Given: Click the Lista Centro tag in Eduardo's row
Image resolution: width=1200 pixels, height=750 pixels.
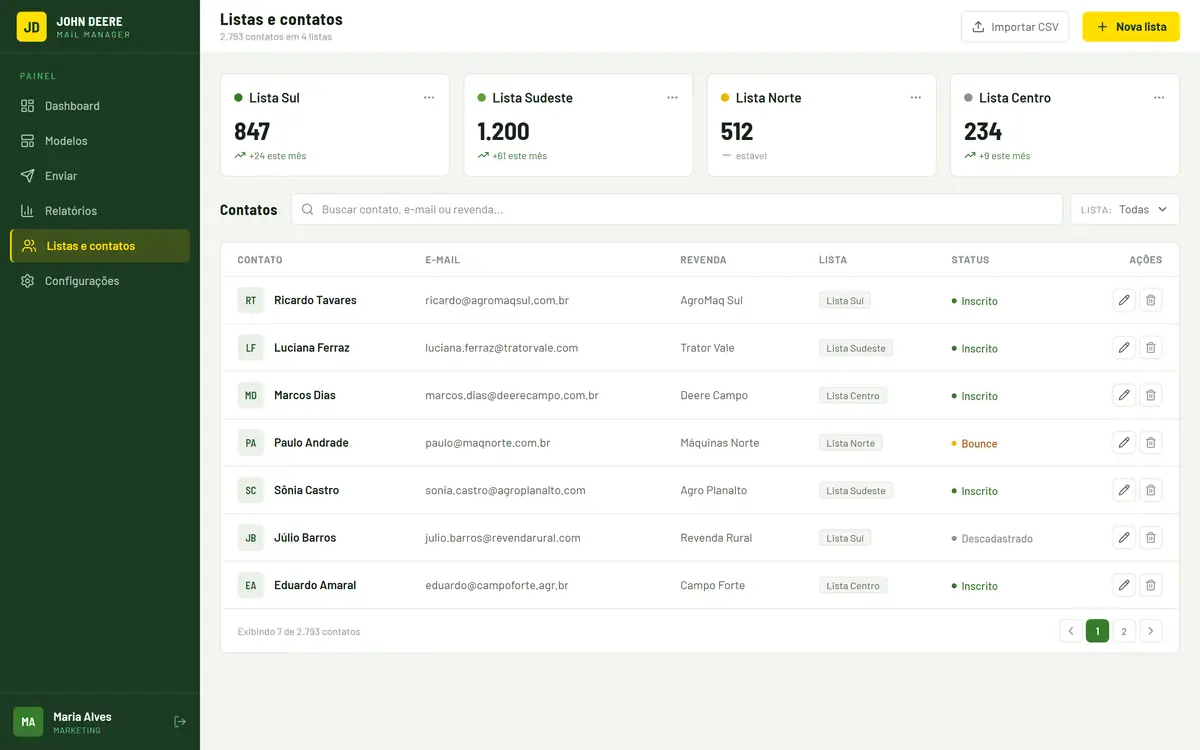Looking at the screenshot, I should 853,585.
